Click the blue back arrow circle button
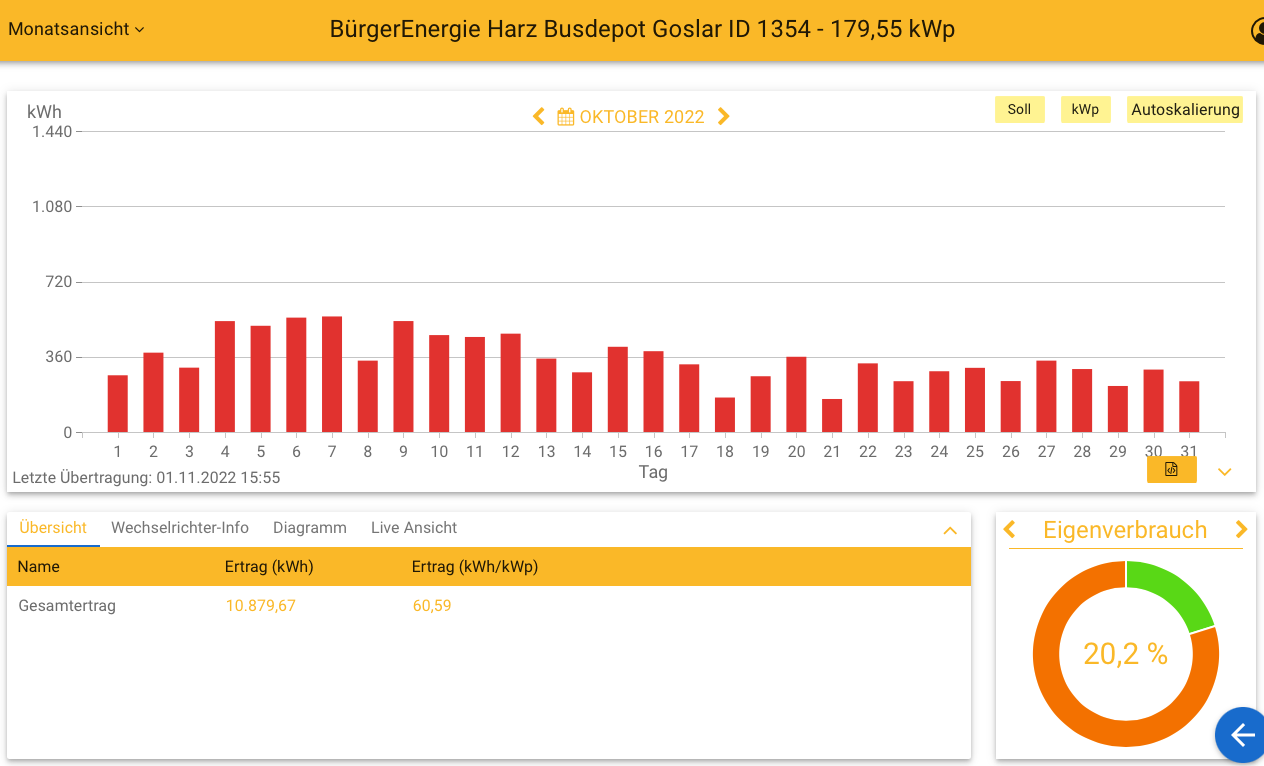 click(x=1240, y=735)
